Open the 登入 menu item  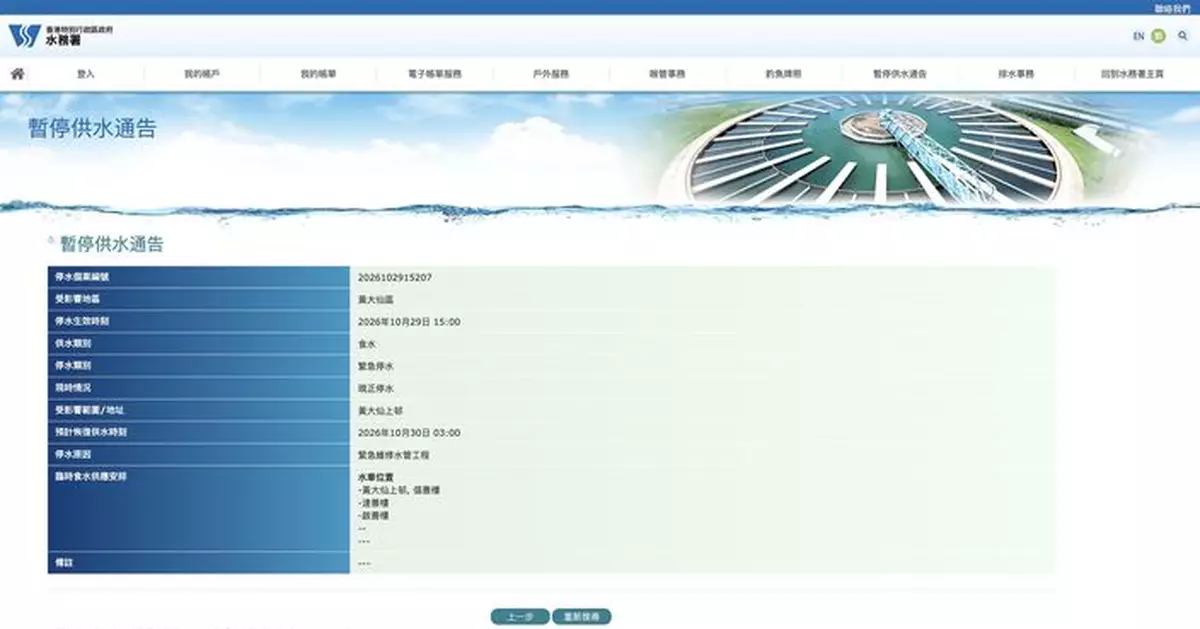[86, 74]
